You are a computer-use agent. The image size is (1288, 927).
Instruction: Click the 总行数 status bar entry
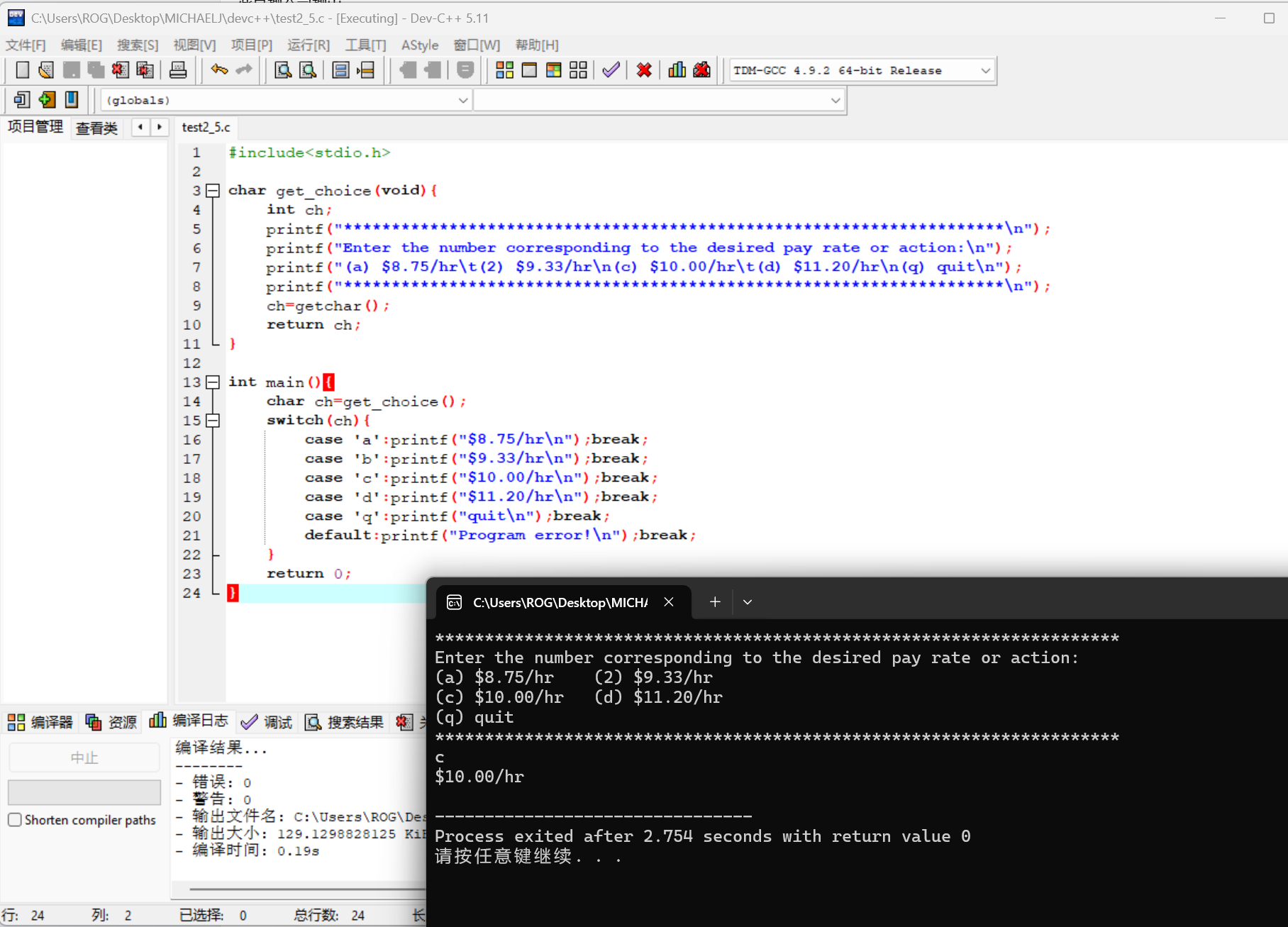[329, 916]
